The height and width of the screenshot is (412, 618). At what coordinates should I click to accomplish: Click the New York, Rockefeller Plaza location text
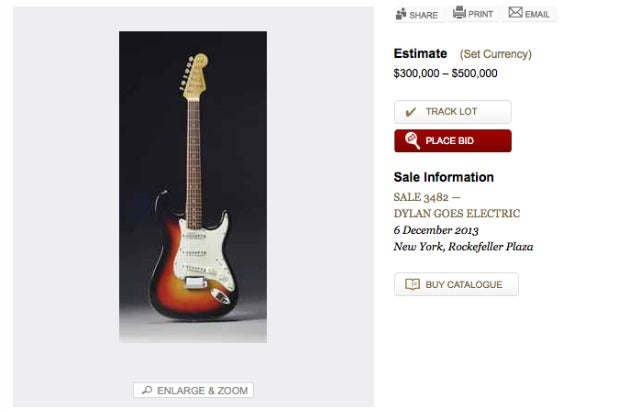pyautogui.click(x=463, y=247)
